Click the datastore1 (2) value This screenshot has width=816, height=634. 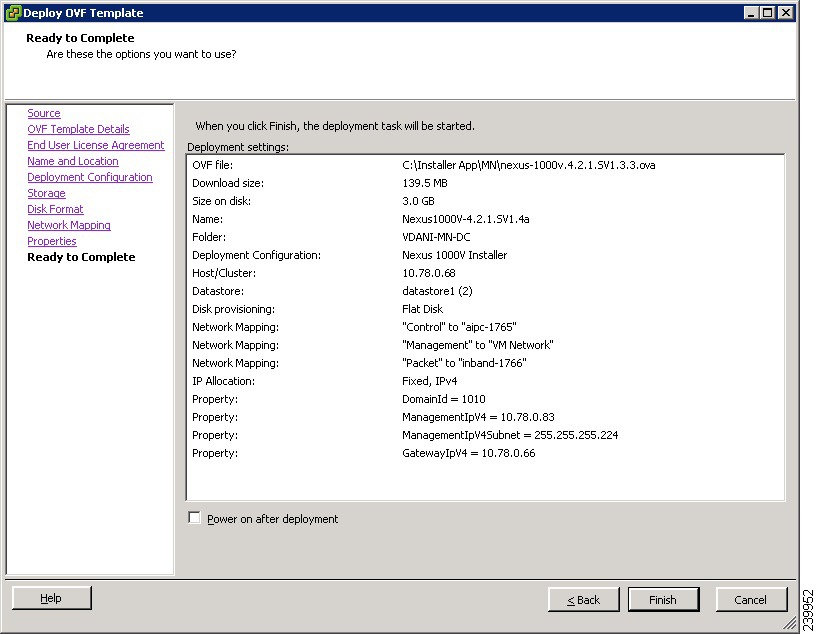437,291
